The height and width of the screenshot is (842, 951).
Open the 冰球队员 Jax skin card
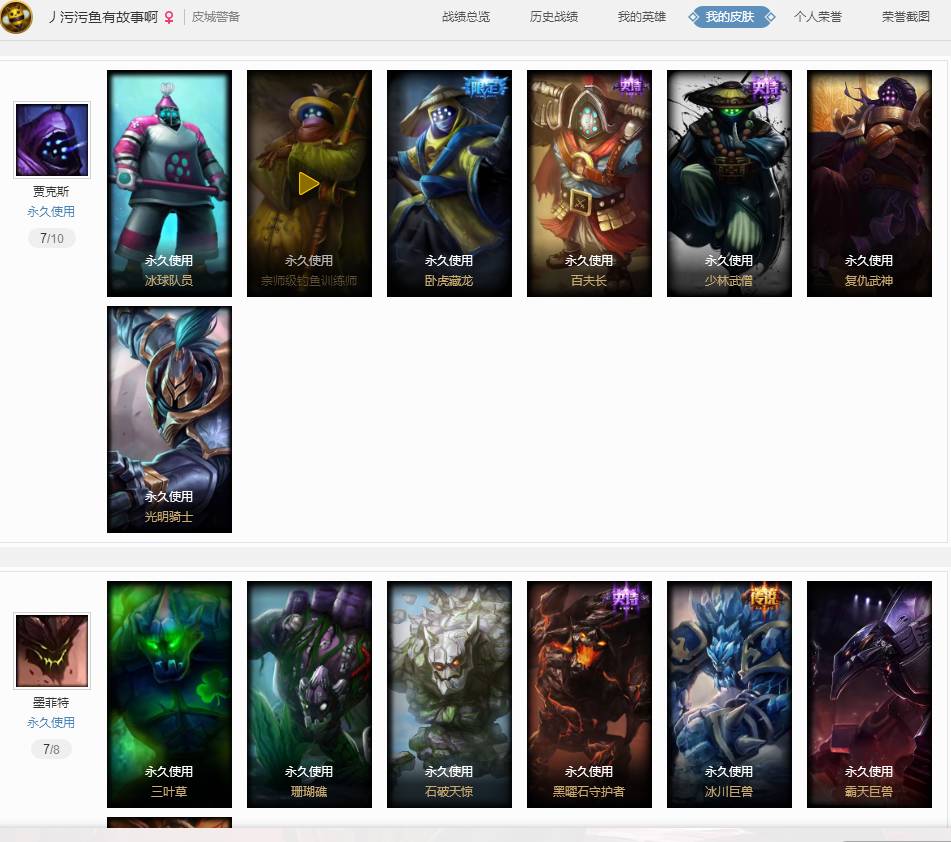tap(169, 183)
